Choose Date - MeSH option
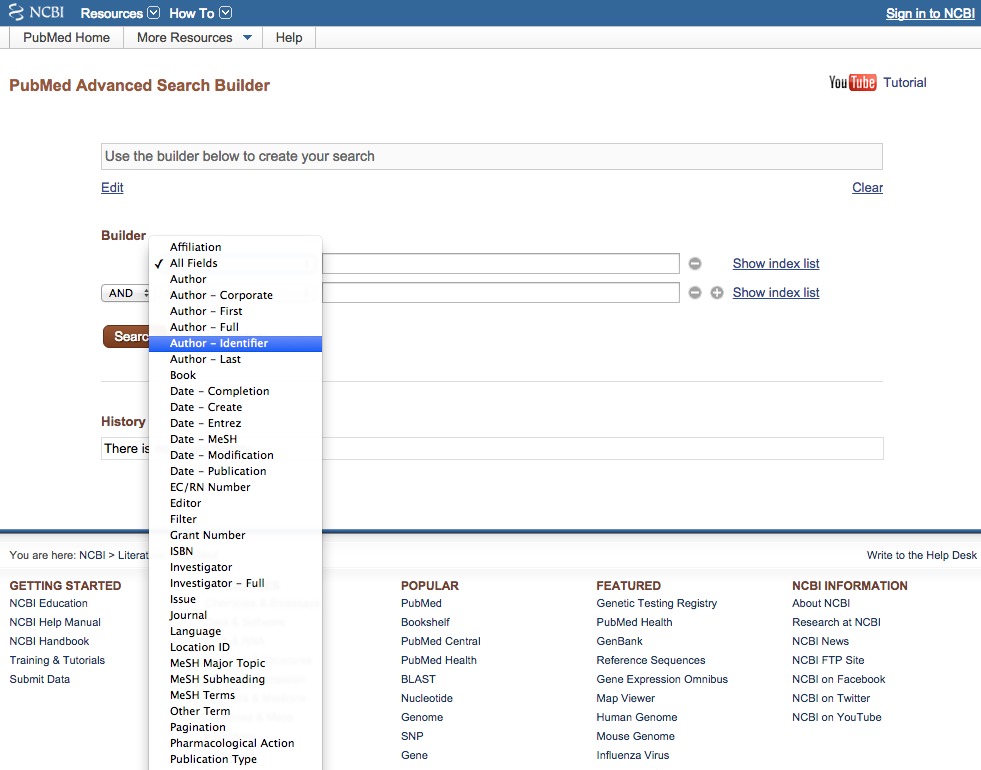The image size is (981, 770). point(235,439)
